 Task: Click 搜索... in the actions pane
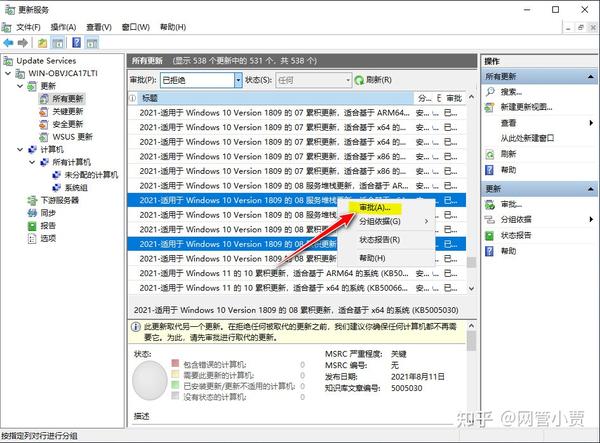511,92
